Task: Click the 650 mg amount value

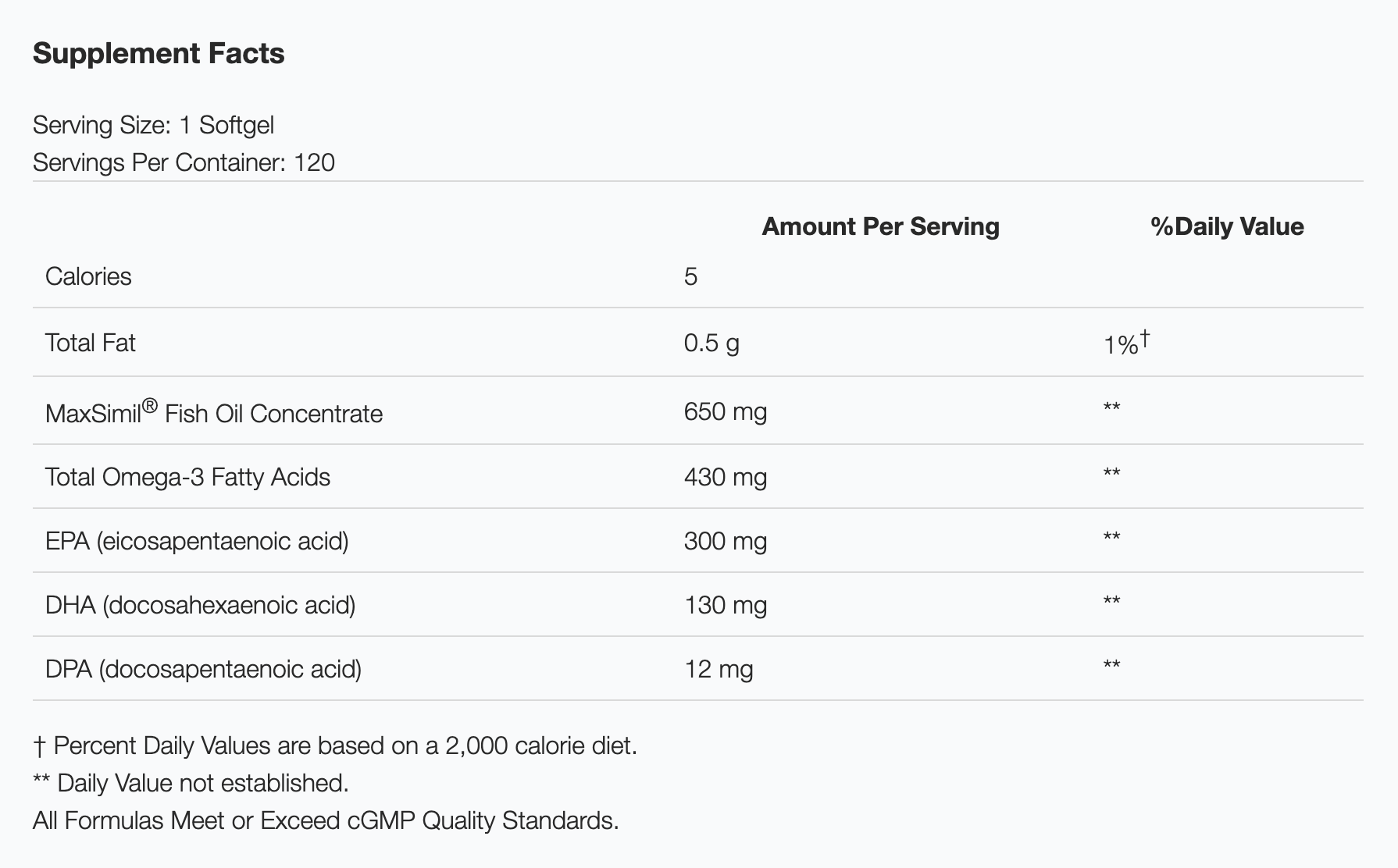Action: tap(725, 411)
